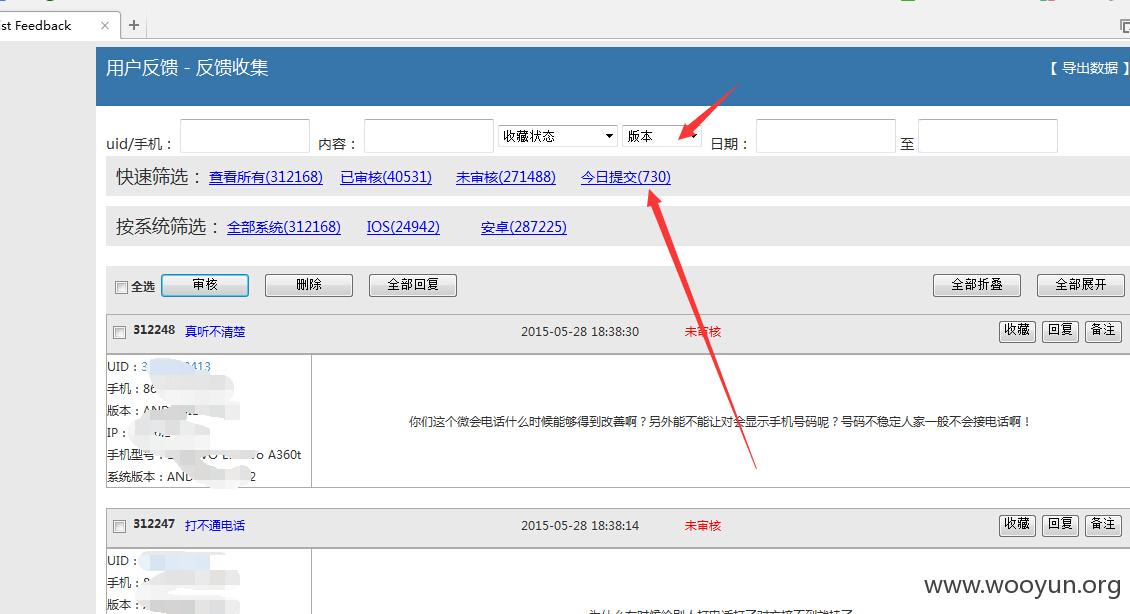The image size is (1130, 614).
Task: Open 查看所有(312168) filter link
Action: (x=266, y=177)
